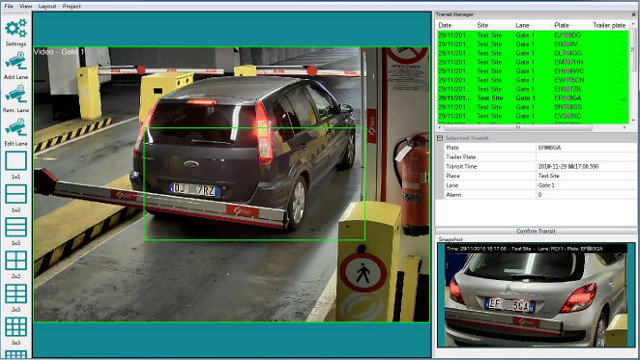Click the Rem. Lane camera icon

pyautogui.click(x=16, y=95)
